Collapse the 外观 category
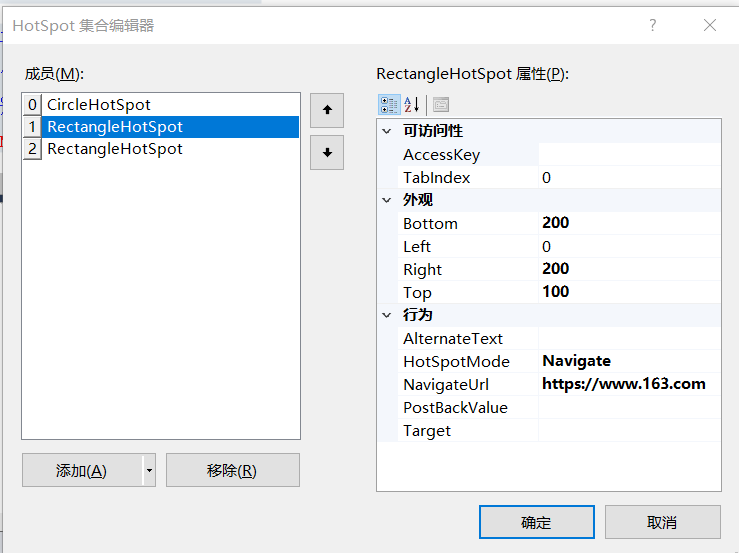The height and width of the screenshot is (553, 739). tap(387, 200)
